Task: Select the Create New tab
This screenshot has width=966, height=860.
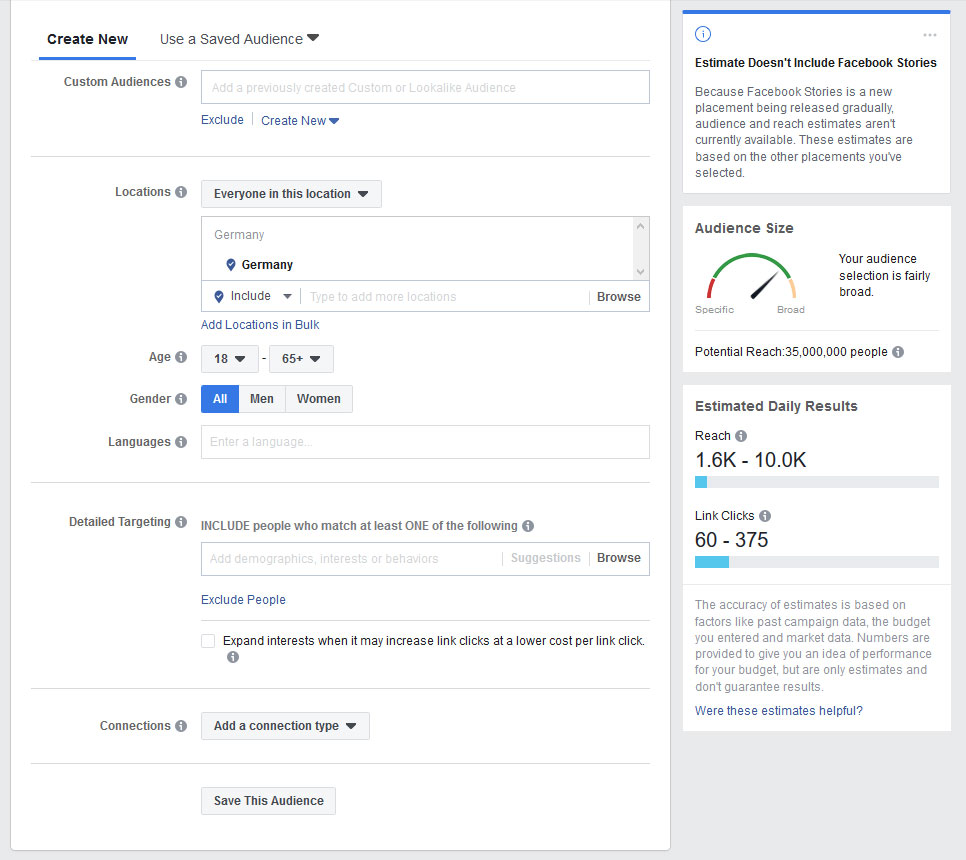Action: click(87, 39)
